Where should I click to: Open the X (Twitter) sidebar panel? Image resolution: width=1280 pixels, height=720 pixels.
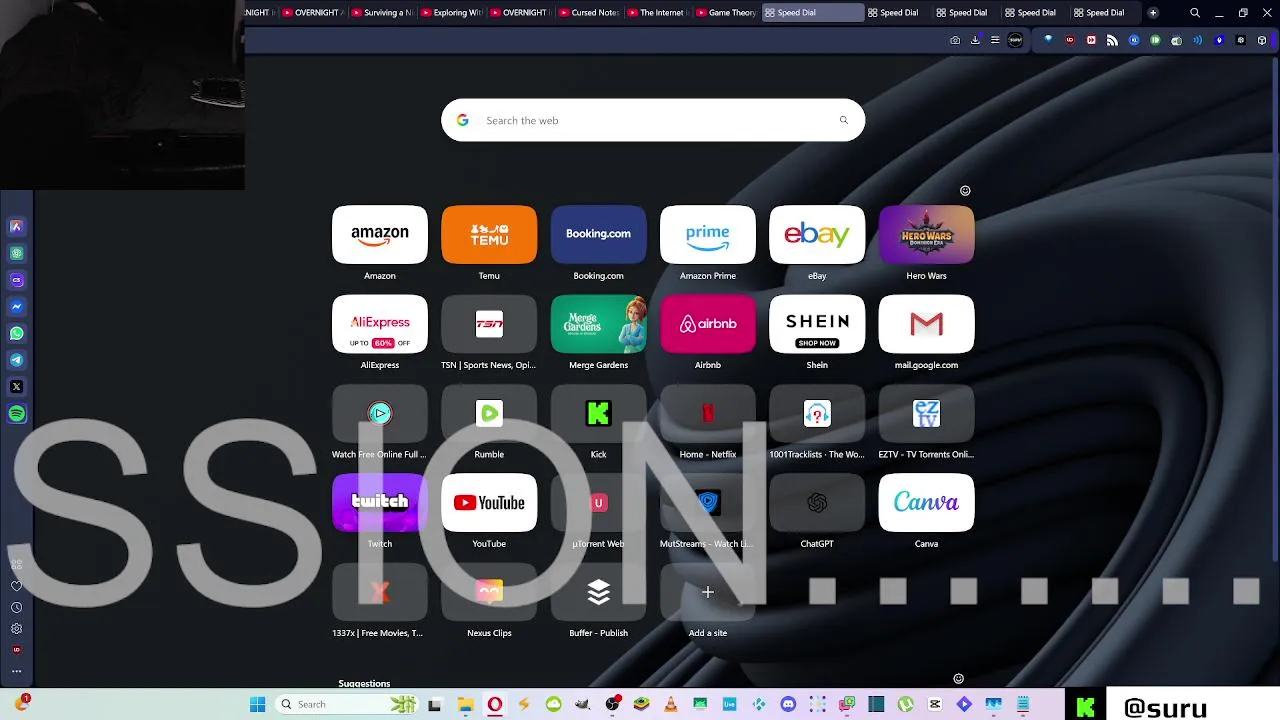pyautogui.click(x=16, y=386)
